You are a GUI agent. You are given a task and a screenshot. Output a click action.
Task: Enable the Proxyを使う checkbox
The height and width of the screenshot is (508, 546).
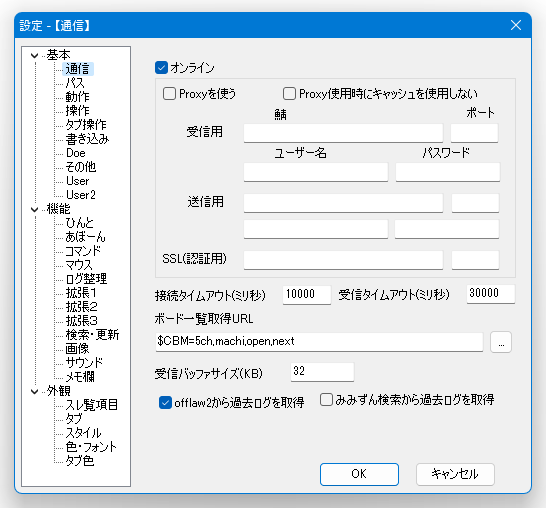169,94
